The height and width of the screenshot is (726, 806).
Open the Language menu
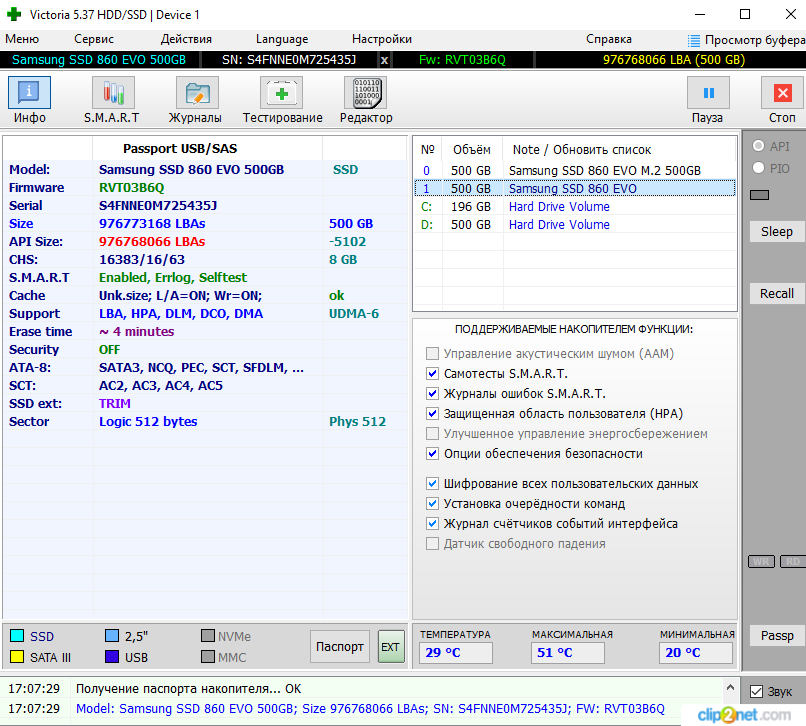282,39
